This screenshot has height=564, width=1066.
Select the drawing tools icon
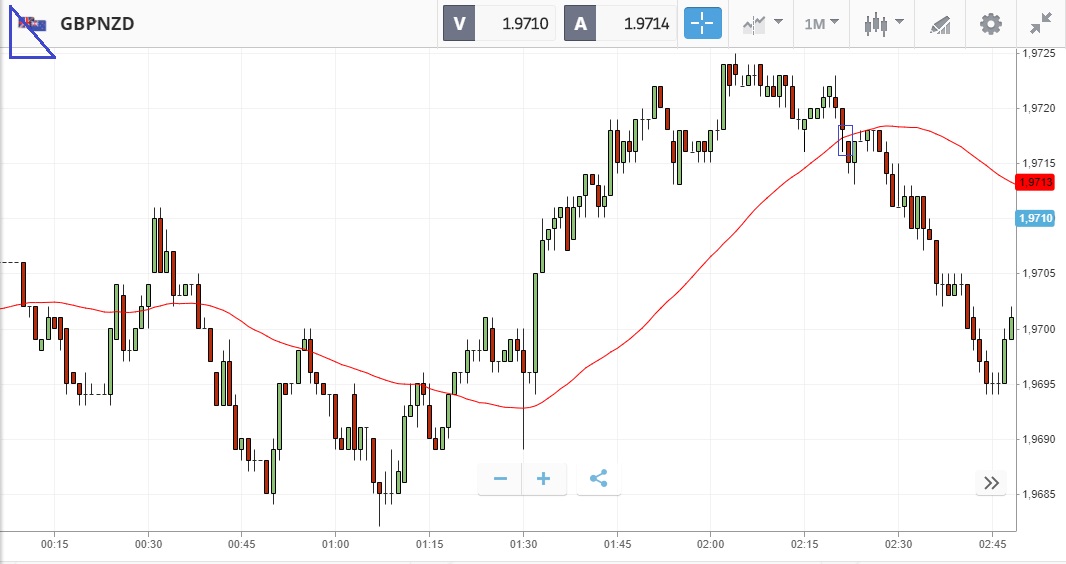coord(940,23)
